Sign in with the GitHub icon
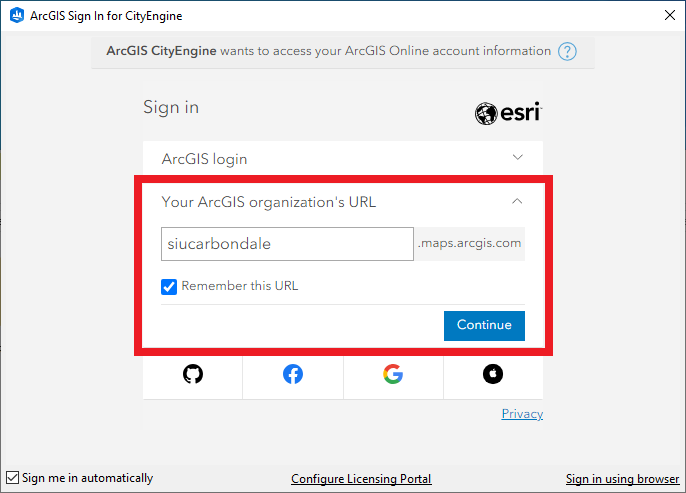The height and width of the screenshot is (493, 686). pos(193,374)
